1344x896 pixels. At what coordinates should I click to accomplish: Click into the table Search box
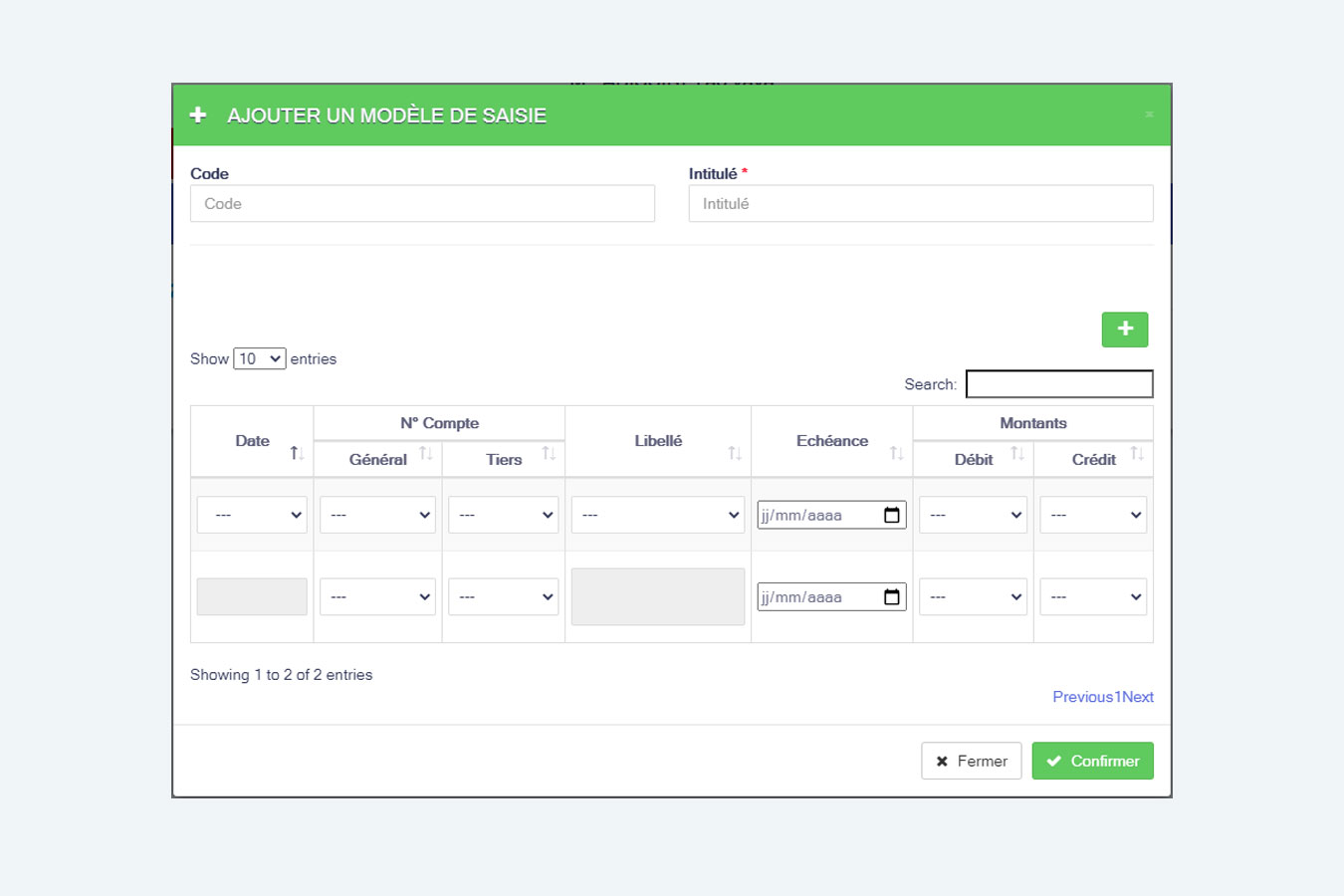[1058, 384]
